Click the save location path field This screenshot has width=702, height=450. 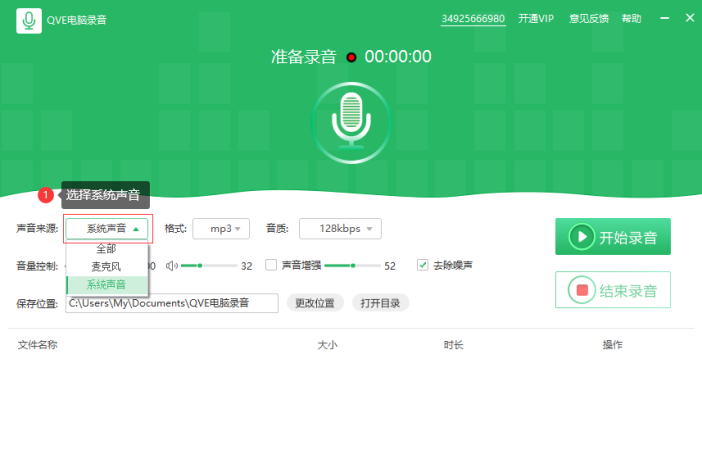click(x=172, y=303)
